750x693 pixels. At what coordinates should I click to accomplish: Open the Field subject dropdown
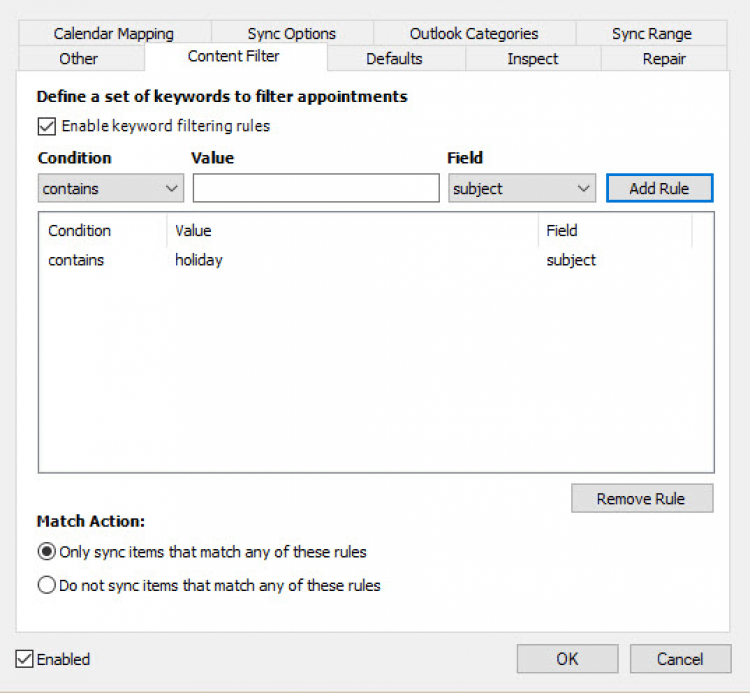[521, 188]
